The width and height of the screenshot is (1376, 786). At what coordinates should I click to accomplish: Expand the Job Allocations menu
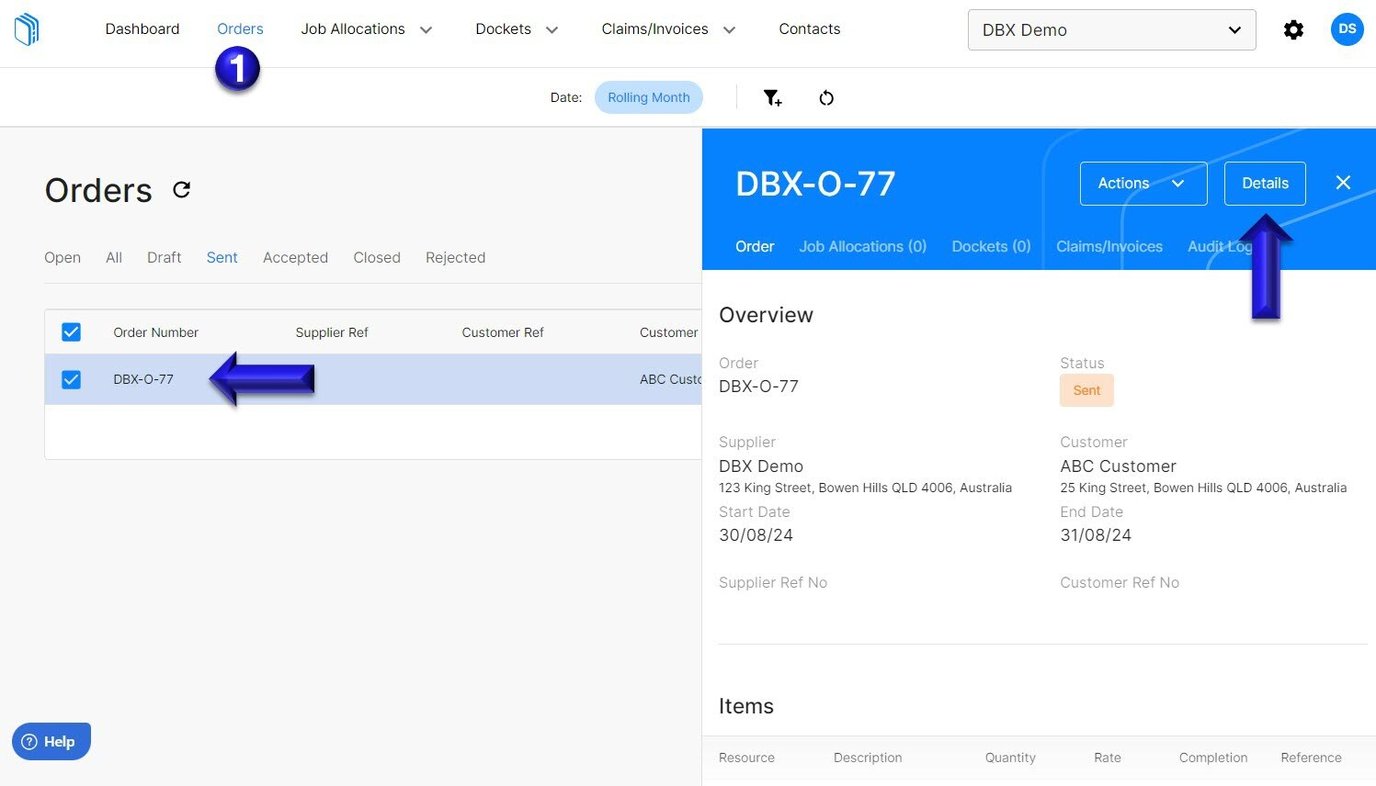pyautogui.click(x=366, y=29)
